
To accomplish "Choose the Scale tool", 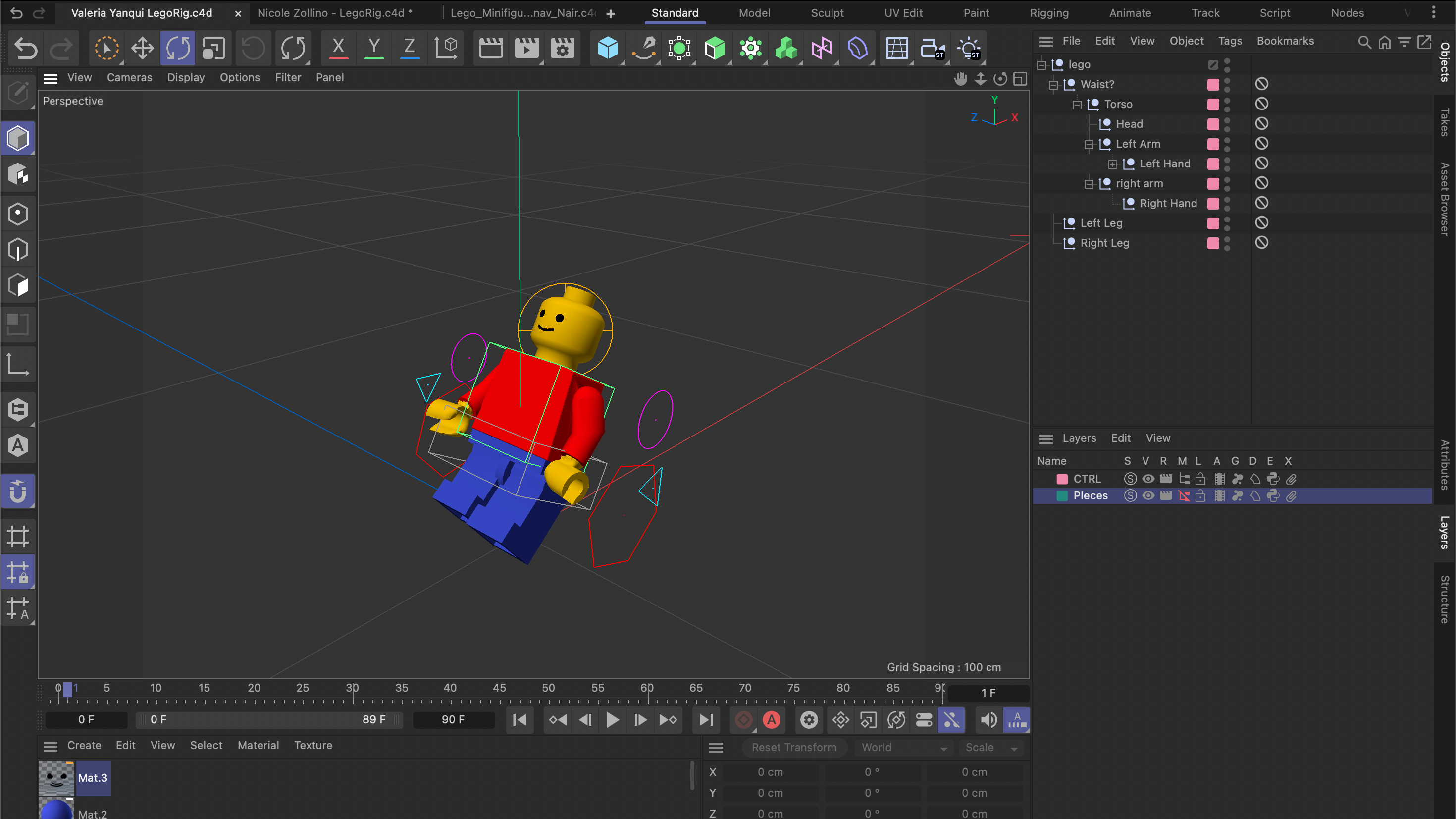I will 213,48.
